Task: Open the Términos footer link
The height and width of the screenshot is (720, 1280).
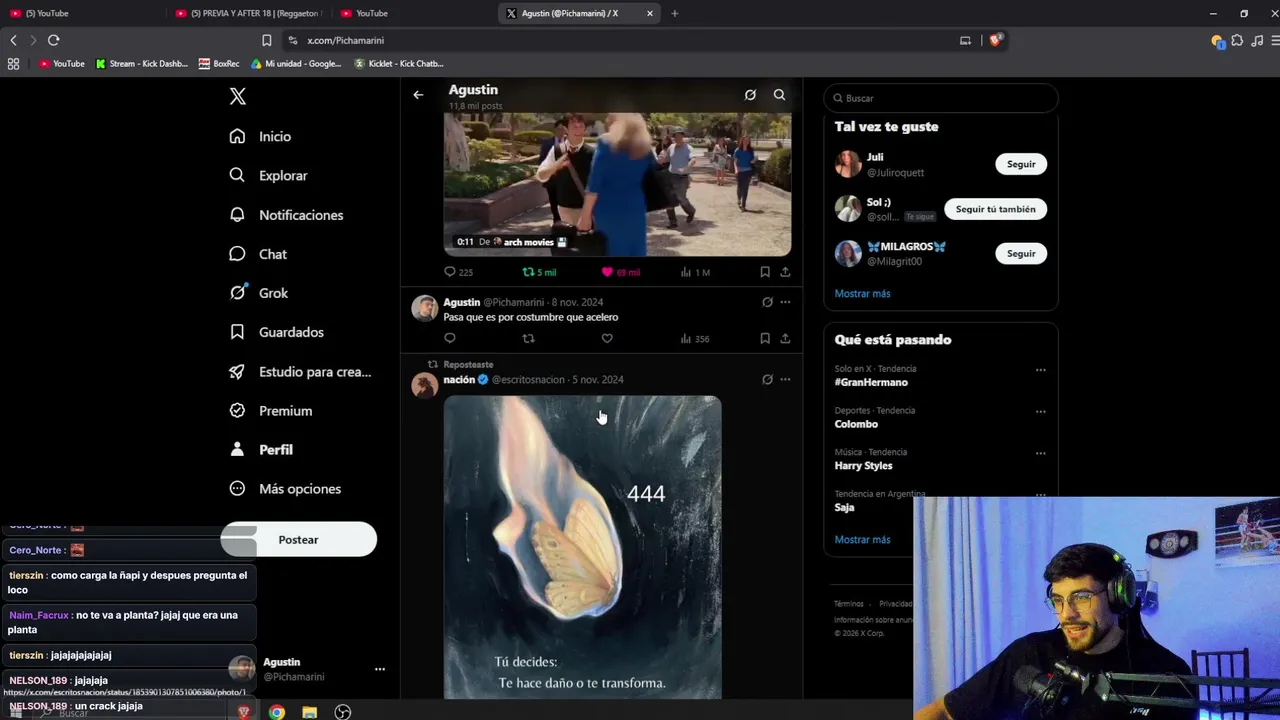Action: point(849,604)
